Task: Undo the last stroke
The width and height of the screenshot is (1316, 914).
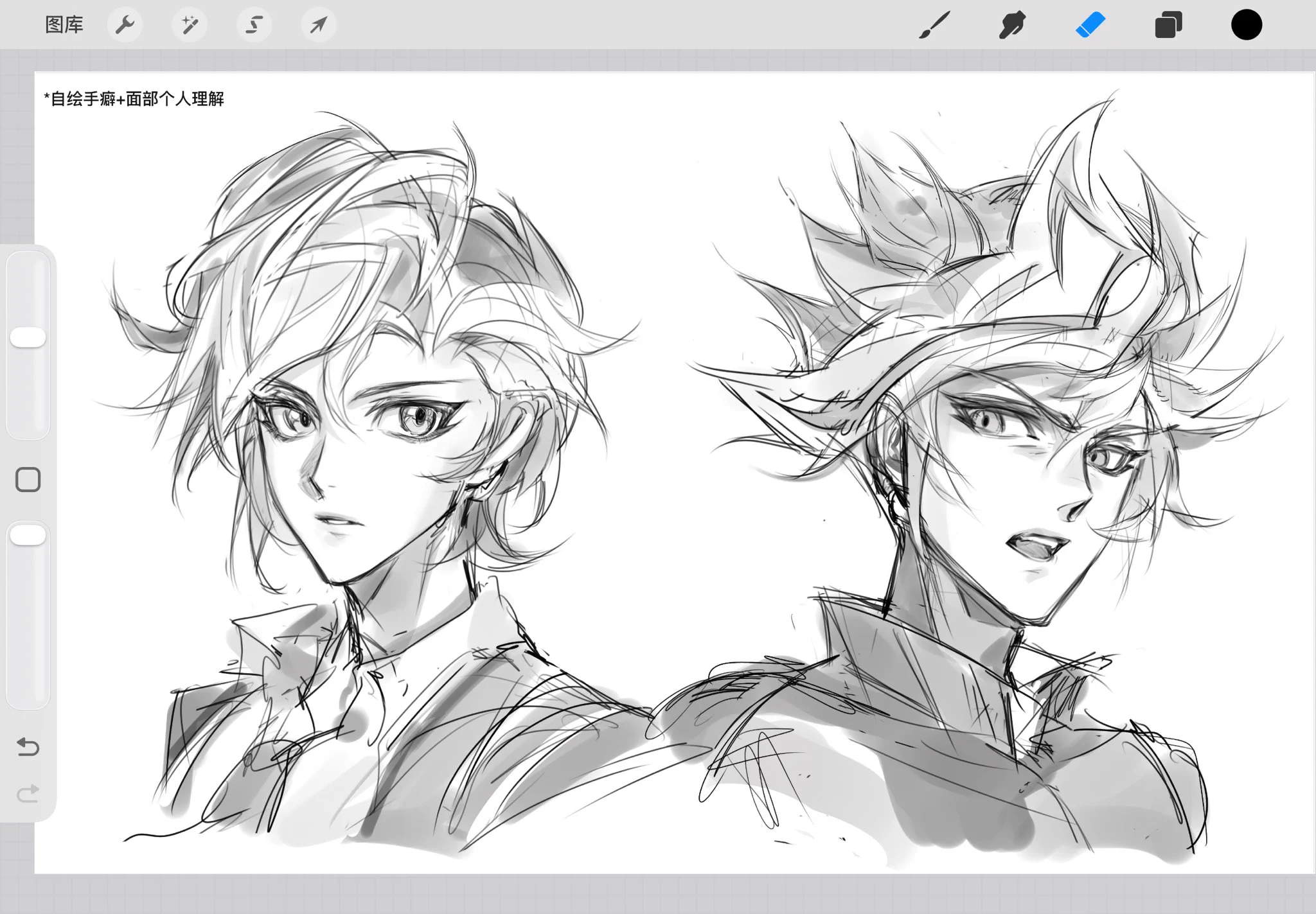Action: point(28,746)
